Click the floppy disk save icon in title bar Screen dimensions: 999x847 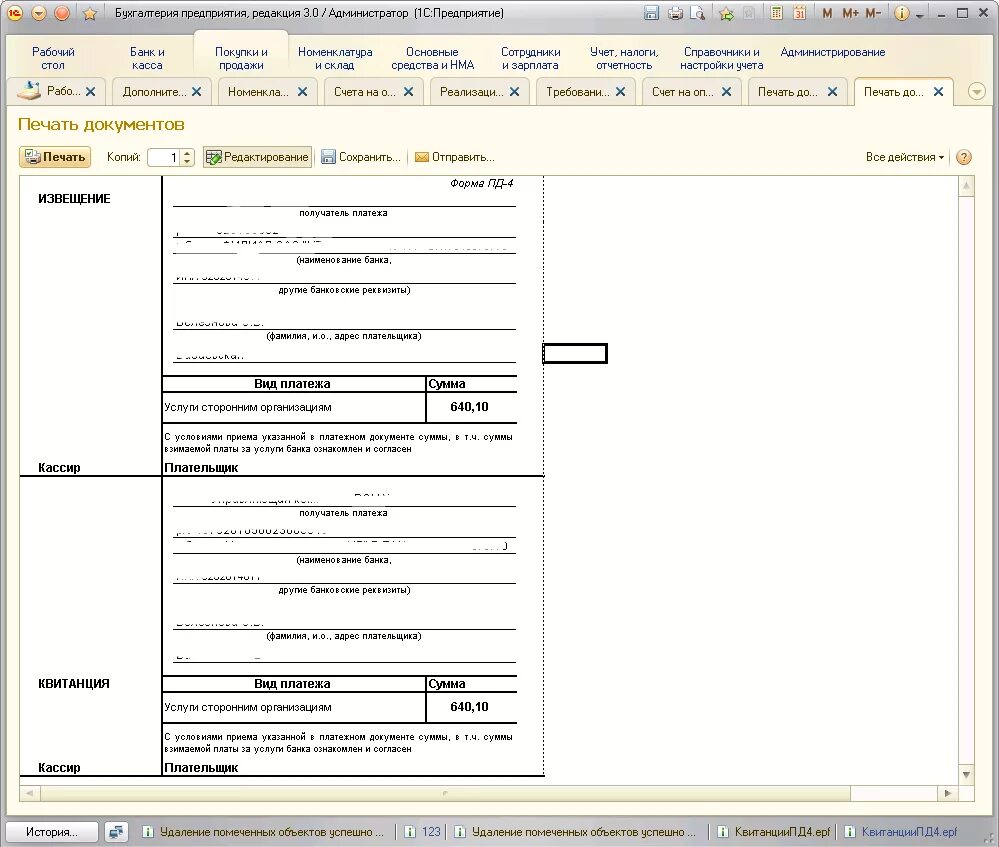651,13
